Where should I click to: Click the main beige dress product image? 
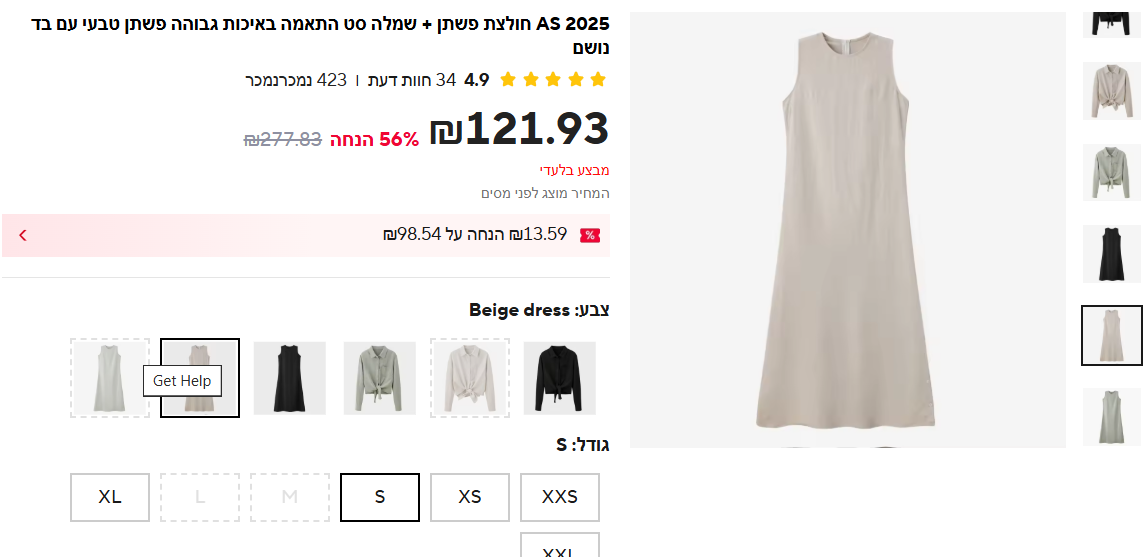click(848, 230)
